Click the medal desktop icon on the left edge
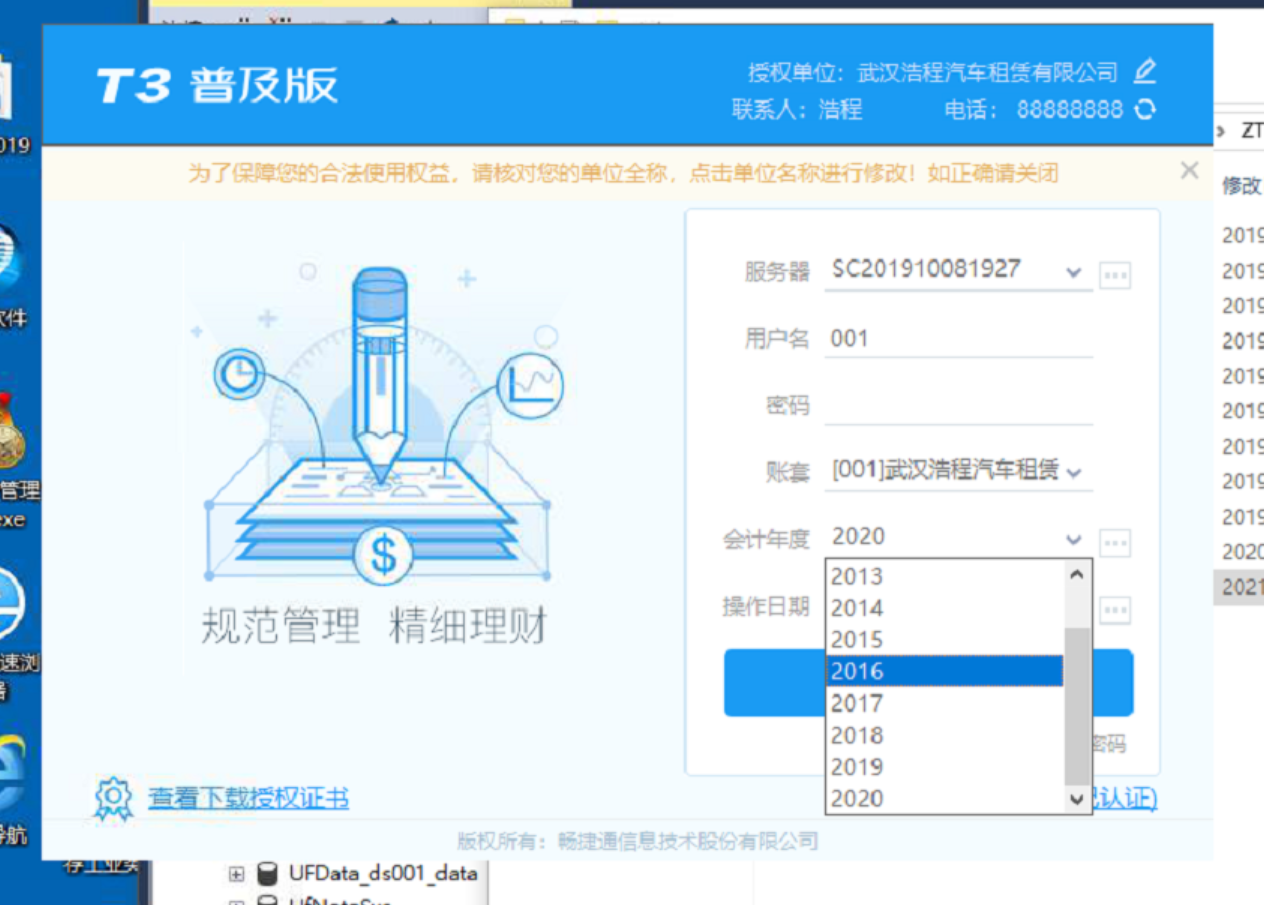 click(x=10, y=433)
